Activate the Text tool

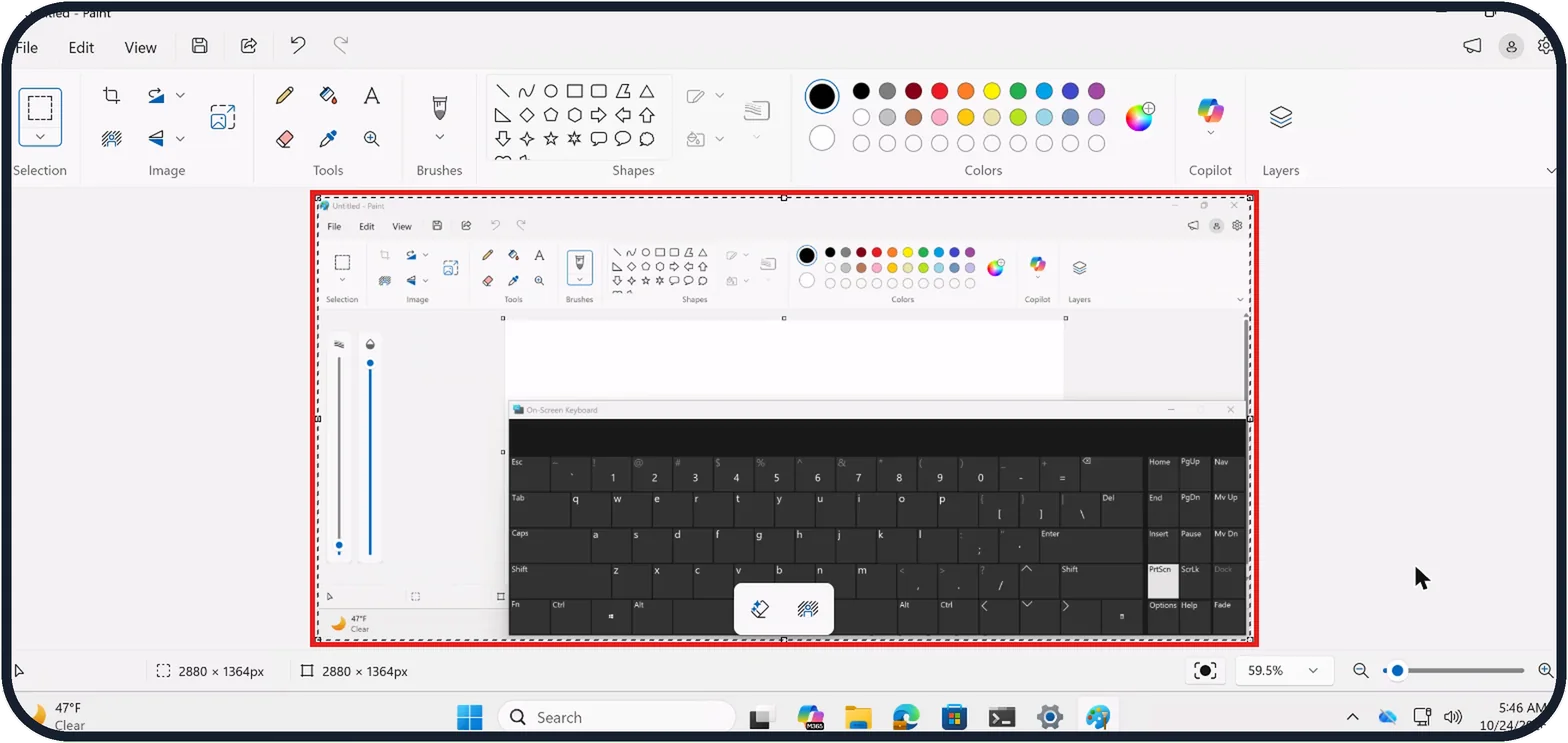pos(371,96)
